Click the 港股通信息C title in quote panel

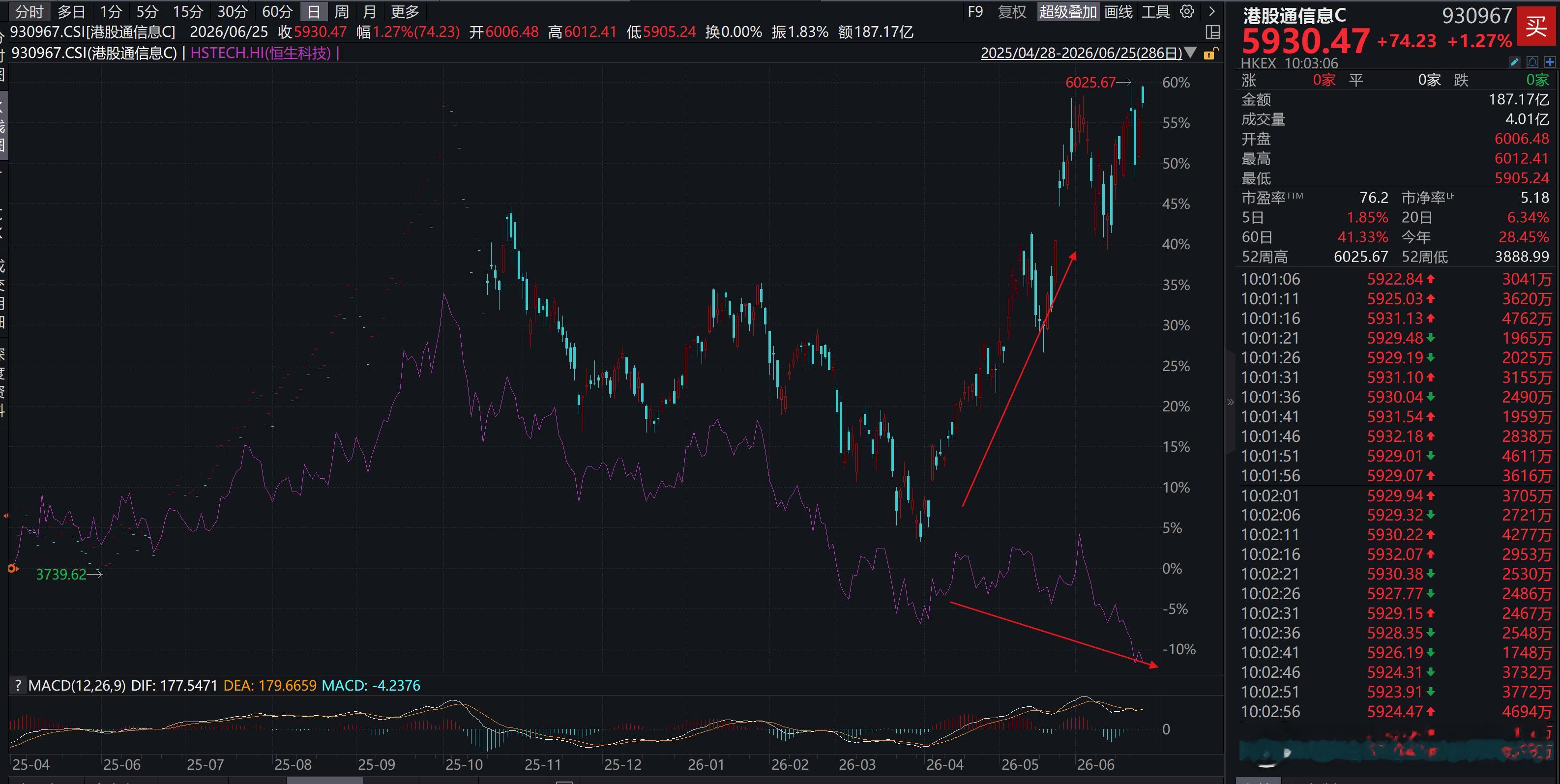click(x=1295, y=16)
